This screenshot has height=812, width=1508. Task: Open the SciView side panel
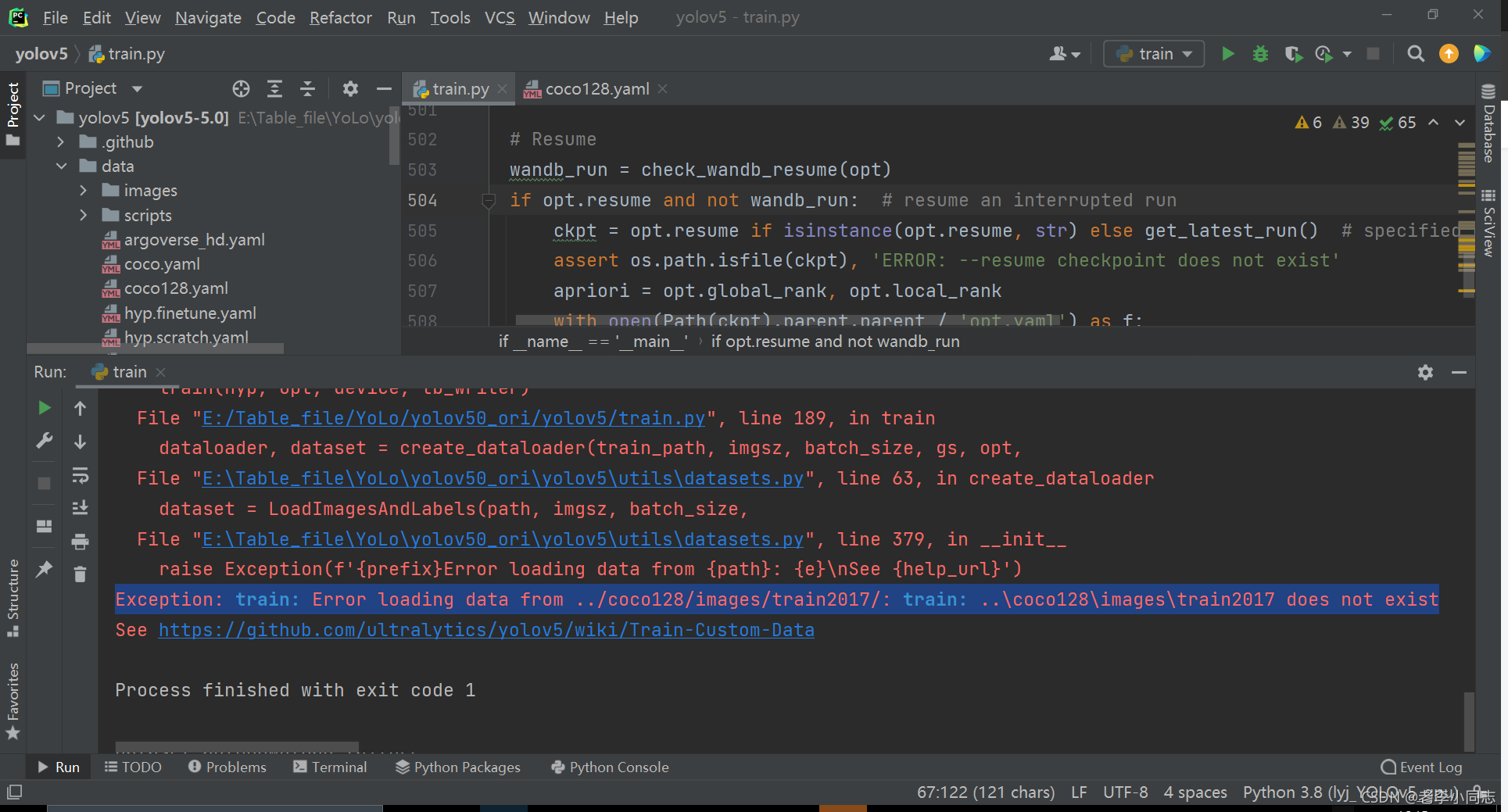[1488, 223]
